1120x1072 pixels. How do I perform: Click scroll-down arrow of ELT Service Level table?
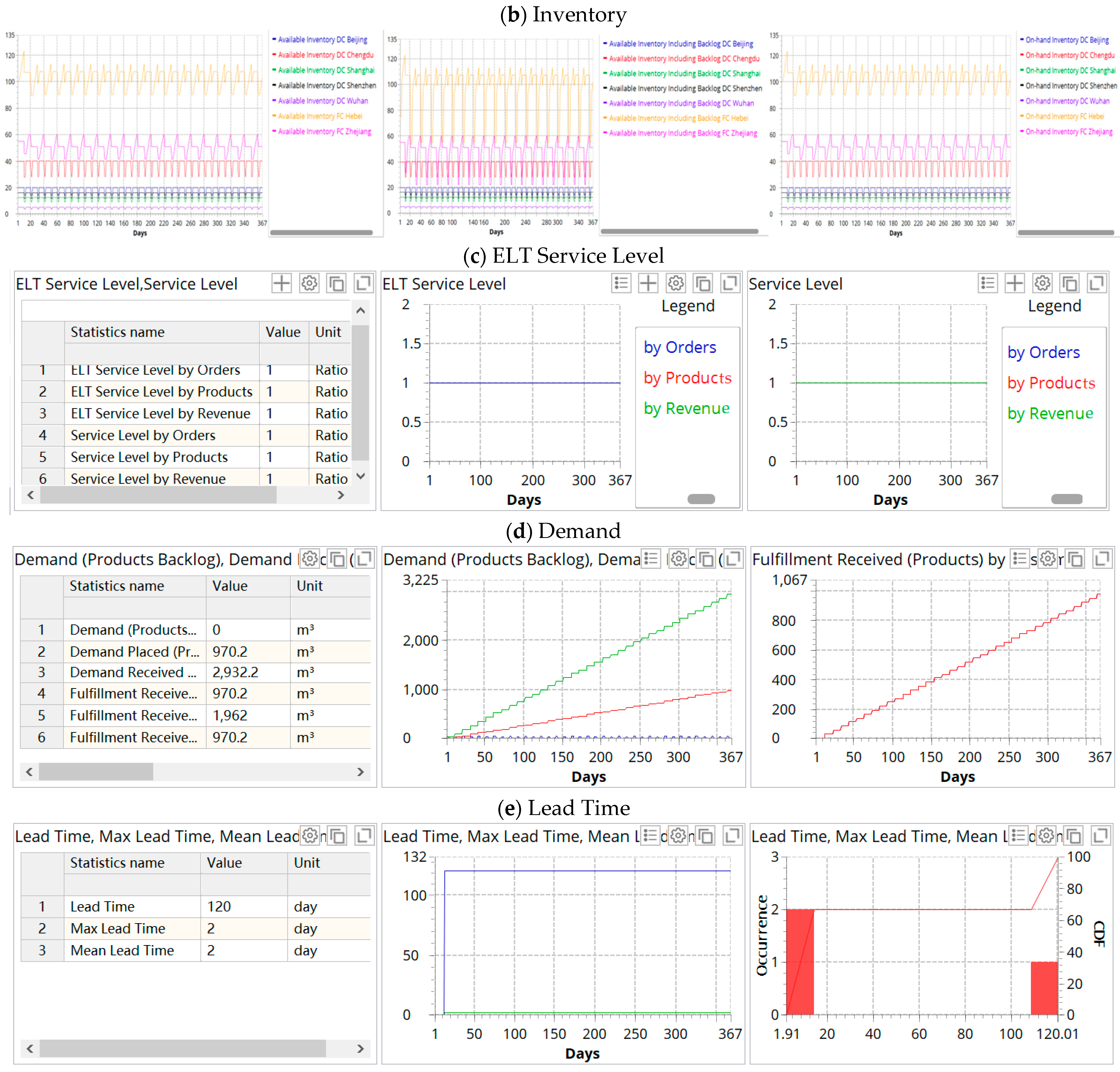coord(360,476)
